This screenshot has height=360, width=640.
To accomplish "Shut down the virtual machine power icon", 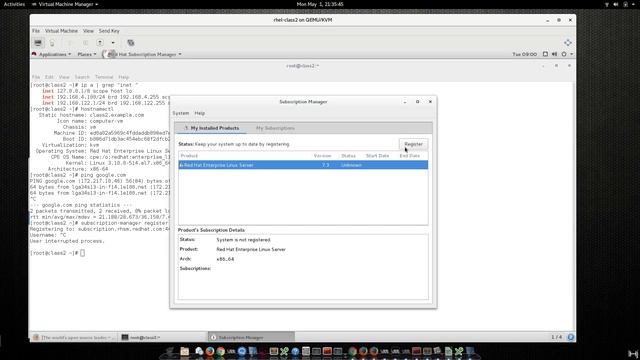I will pos(100,43).
